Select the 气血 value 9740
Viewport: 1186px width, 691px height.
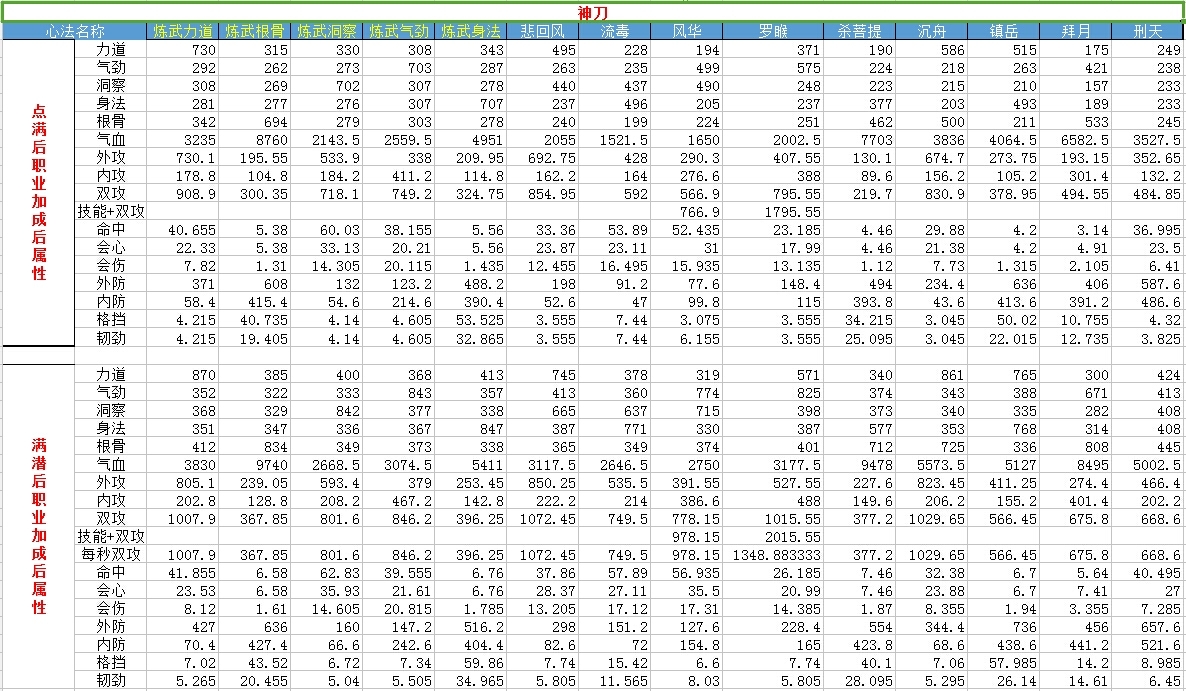(254, 464)
